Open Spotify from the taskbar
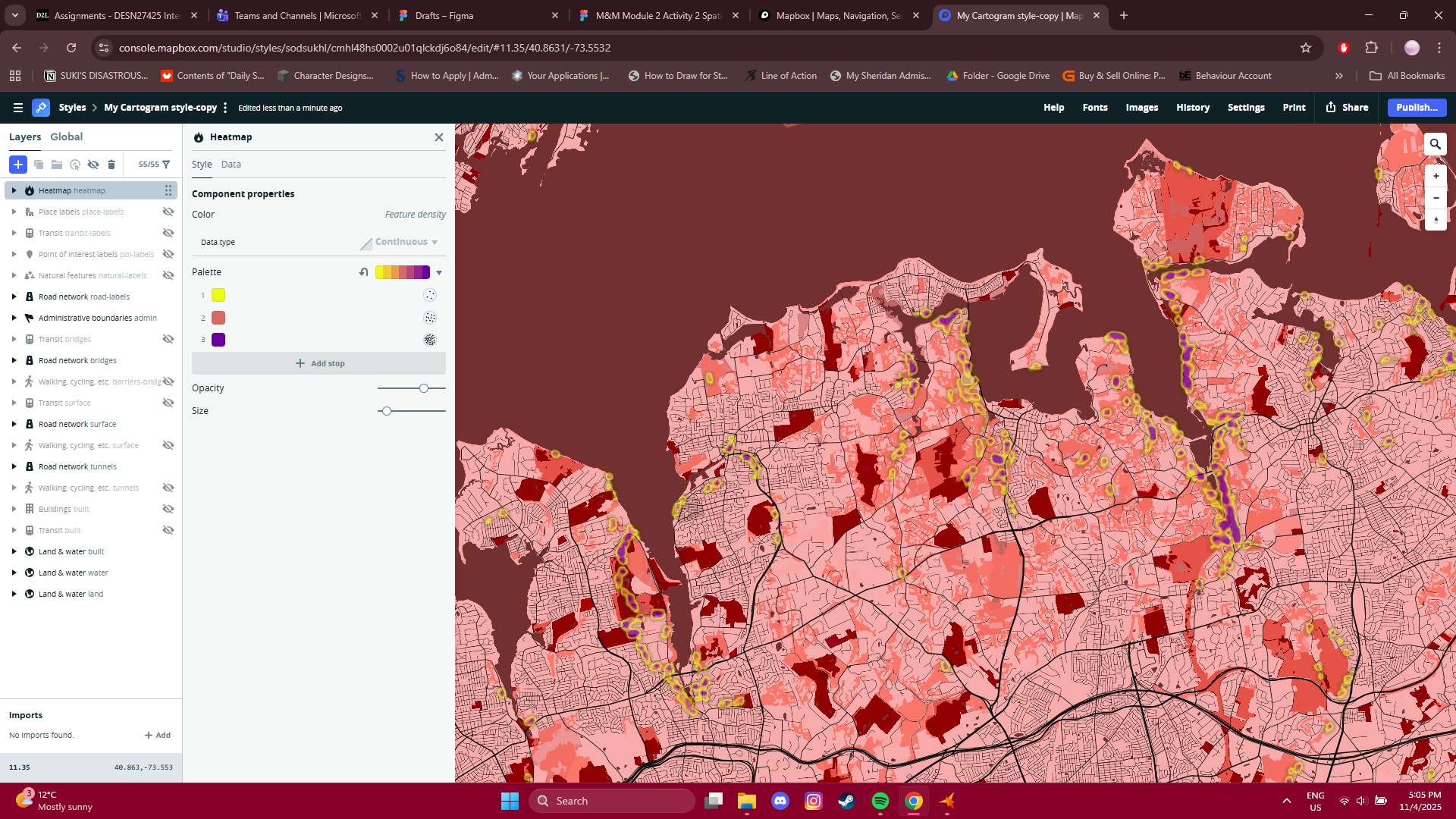The width and height of the screenshot is (1456, 819). click(x=880, y=801)
